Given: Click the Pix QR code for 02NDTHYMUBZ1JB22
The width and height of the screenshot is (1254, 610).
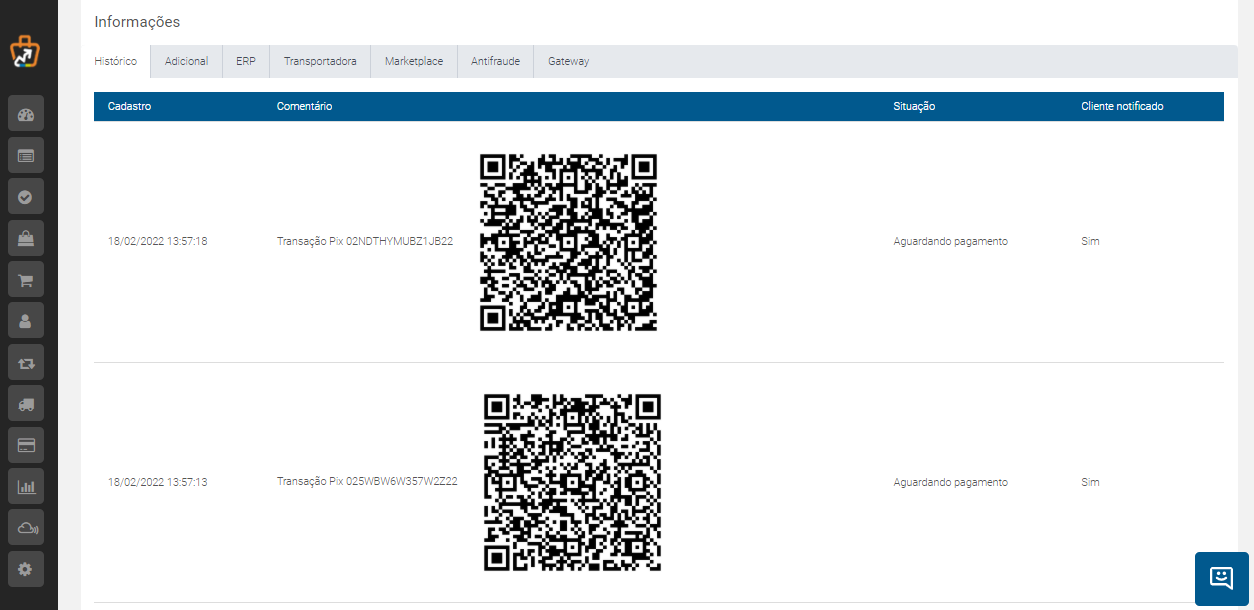Looking at the screenshot, I should [x=568, y=242].
